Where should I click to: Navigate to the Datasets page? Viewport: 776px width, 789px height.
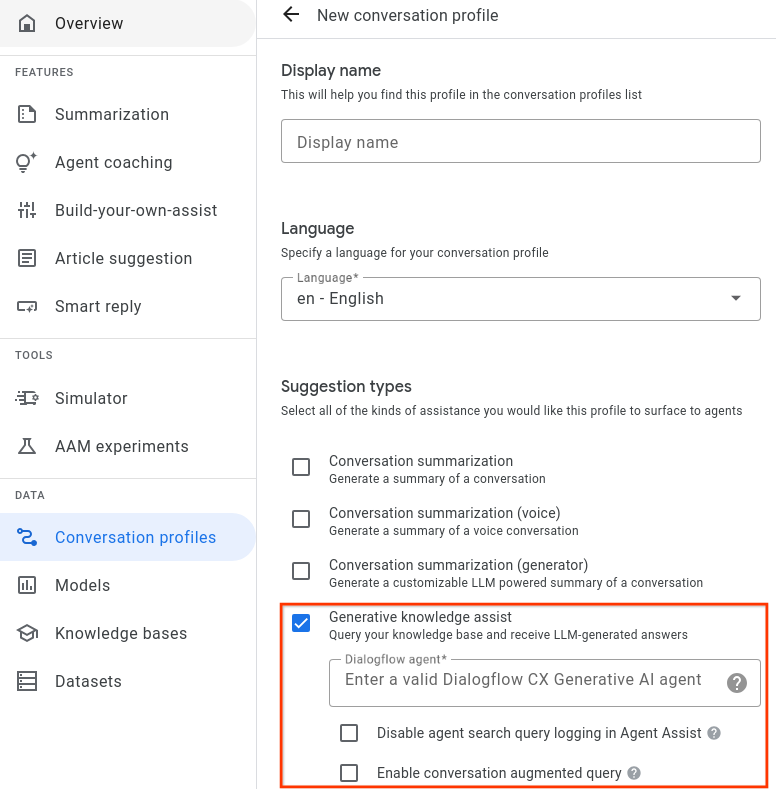pyautogui.click(x=88, y=681)
